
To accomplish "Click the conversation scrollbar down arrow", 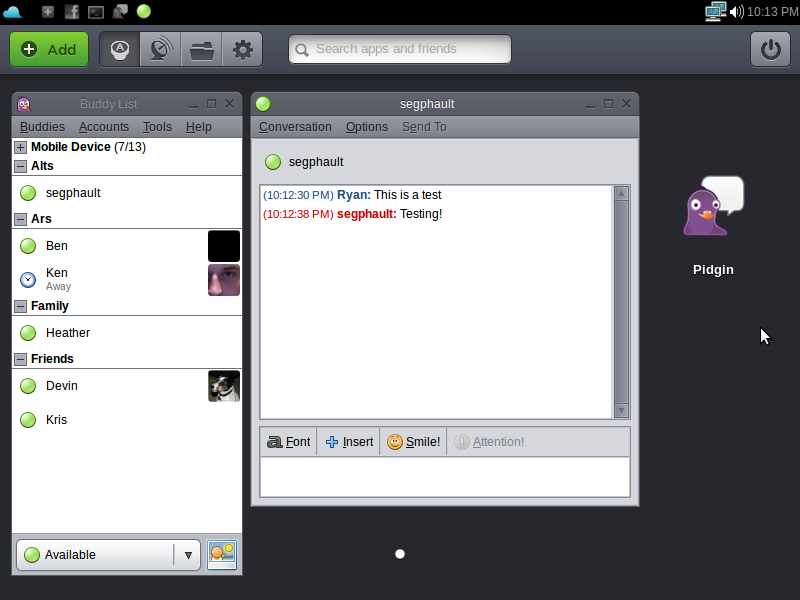I will click(621, 410).
